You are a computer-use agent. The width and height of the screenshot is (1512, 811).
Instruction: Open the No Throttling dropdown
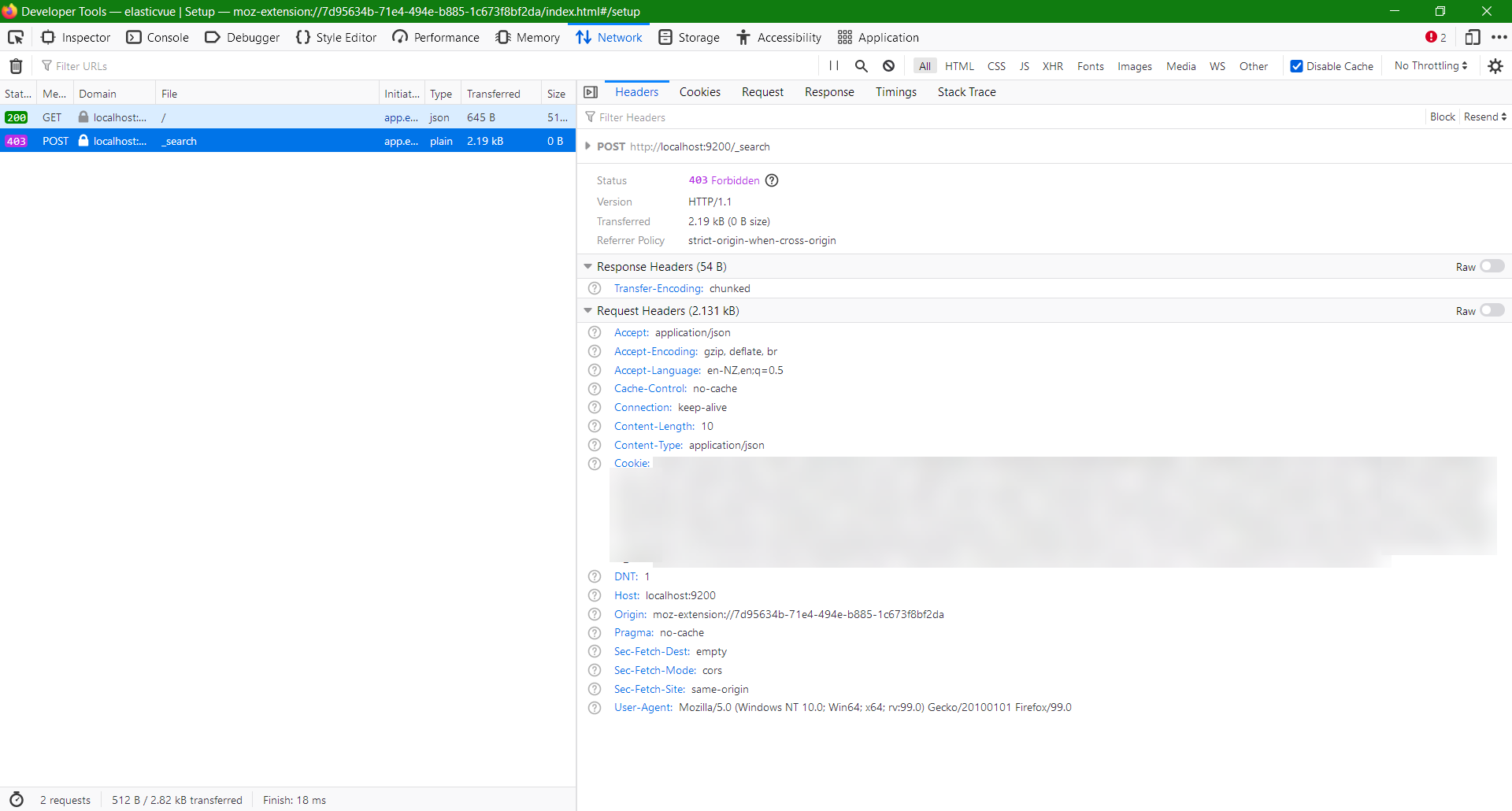coord(1429,65)
